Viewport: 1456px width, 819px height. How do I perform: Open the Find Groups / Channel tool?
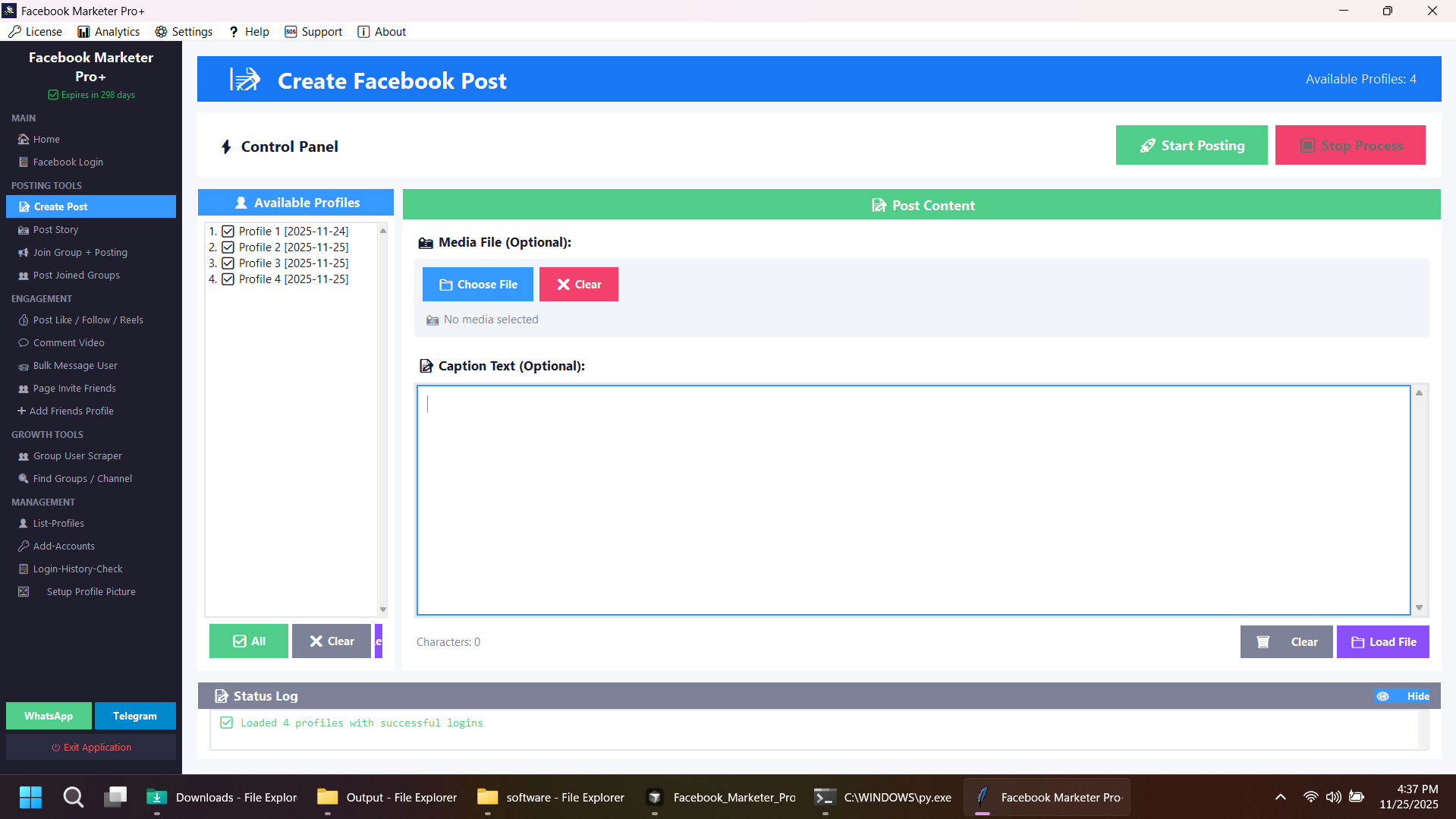click(81, 478)
